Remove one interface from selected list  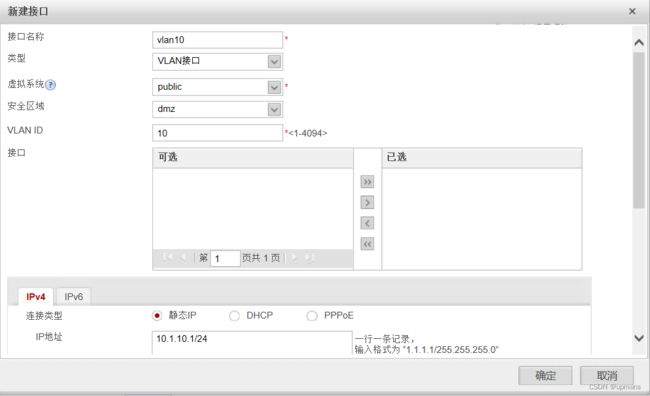click(367, 223)
